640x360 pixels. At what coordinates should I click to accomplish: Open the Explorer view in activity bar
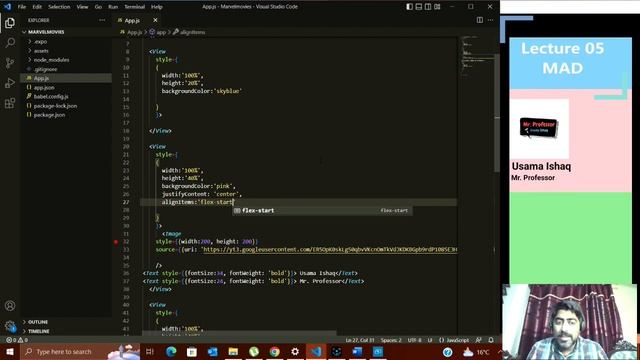click(x=10, y=23)
